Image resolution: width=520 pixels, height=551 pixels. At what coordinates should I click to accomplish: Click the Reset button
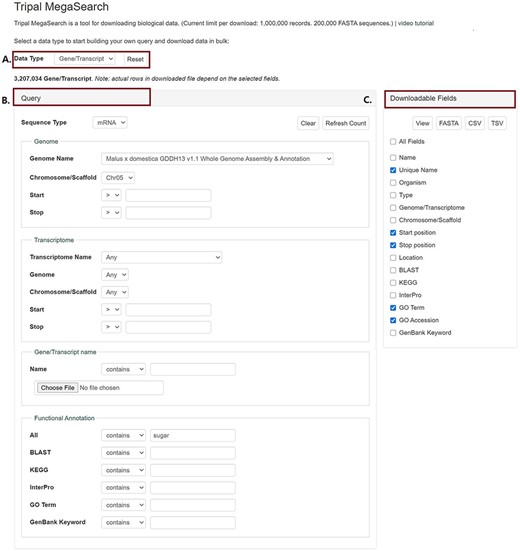(x=135, y=59)
